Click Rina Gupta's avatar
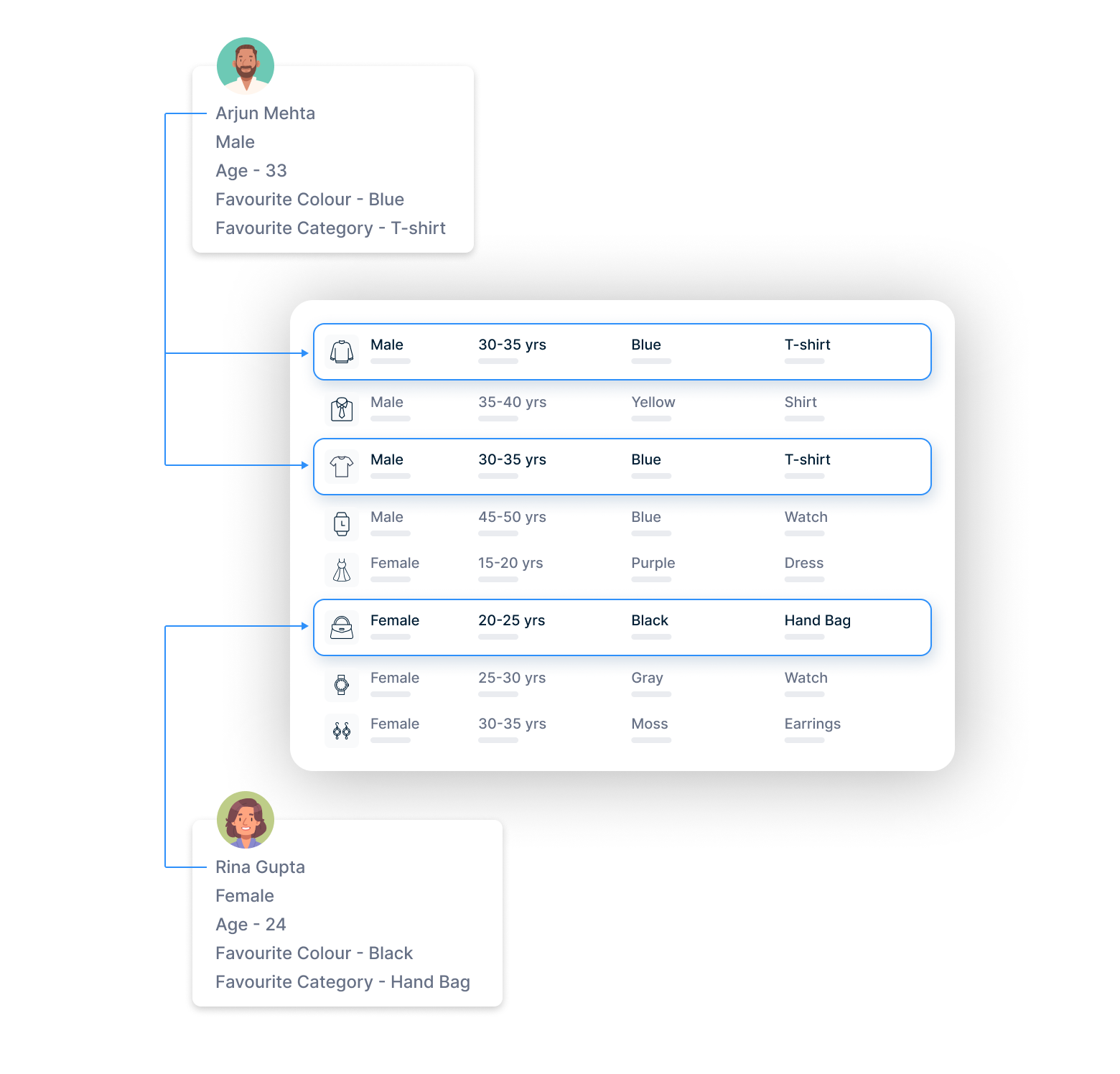Viewport: 1120px width, 1074px height. coord(246,820)
